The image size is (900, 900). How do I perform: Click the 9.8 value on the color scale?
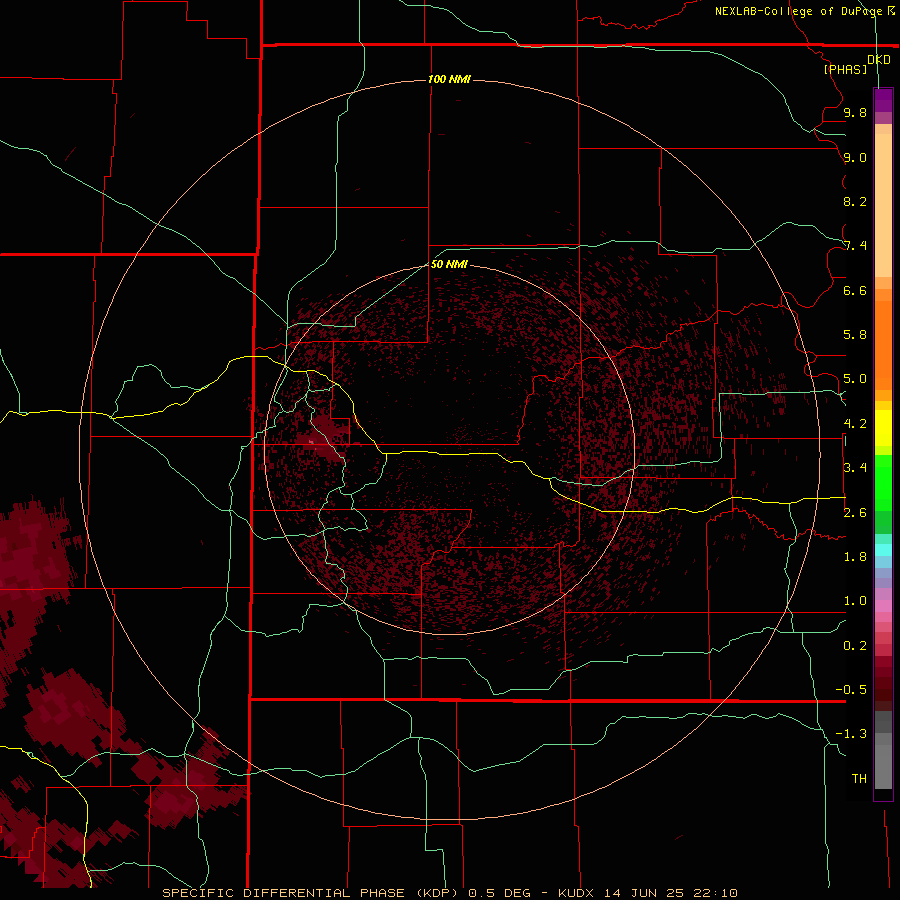click(x=855, y=112)
